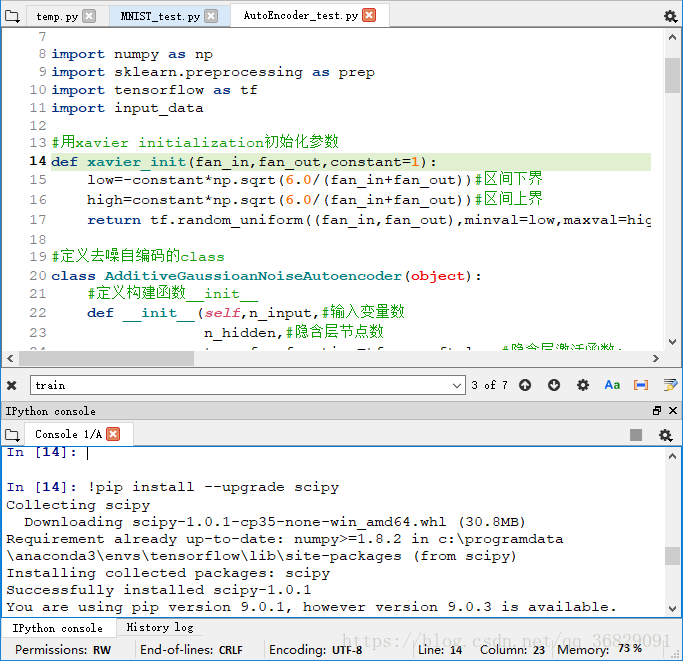Click in the search field containing 'train'
683x661 pixels.
240,385
